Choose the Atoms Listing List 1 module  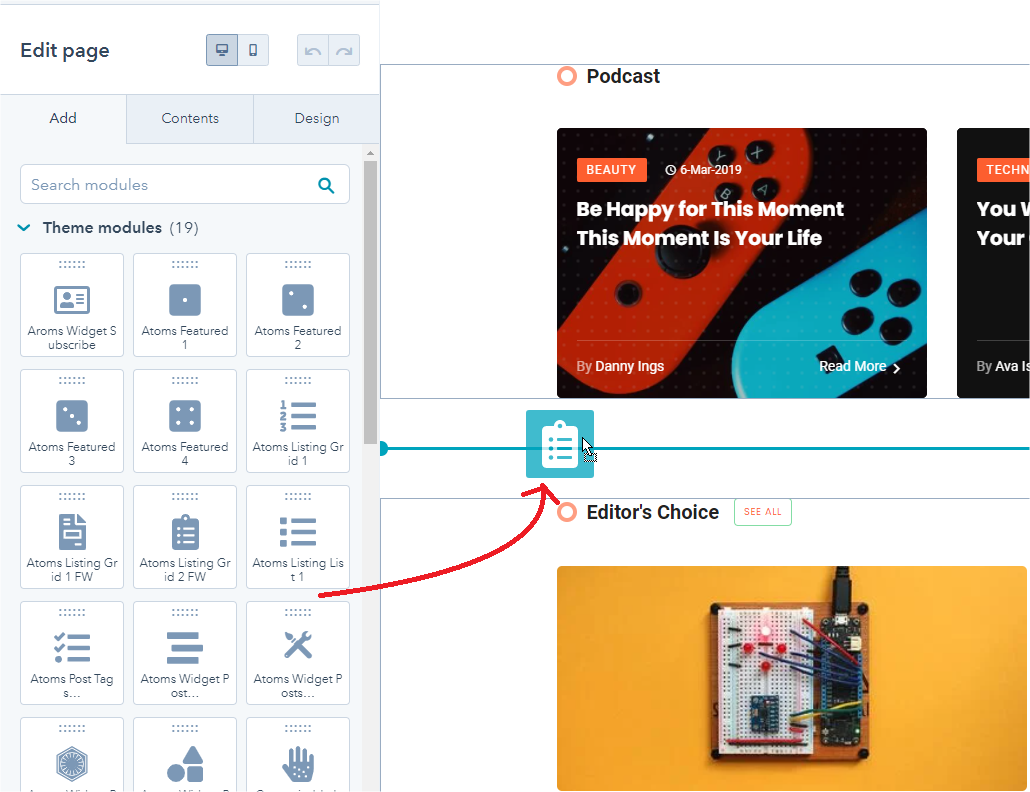(x=298, y=537)
